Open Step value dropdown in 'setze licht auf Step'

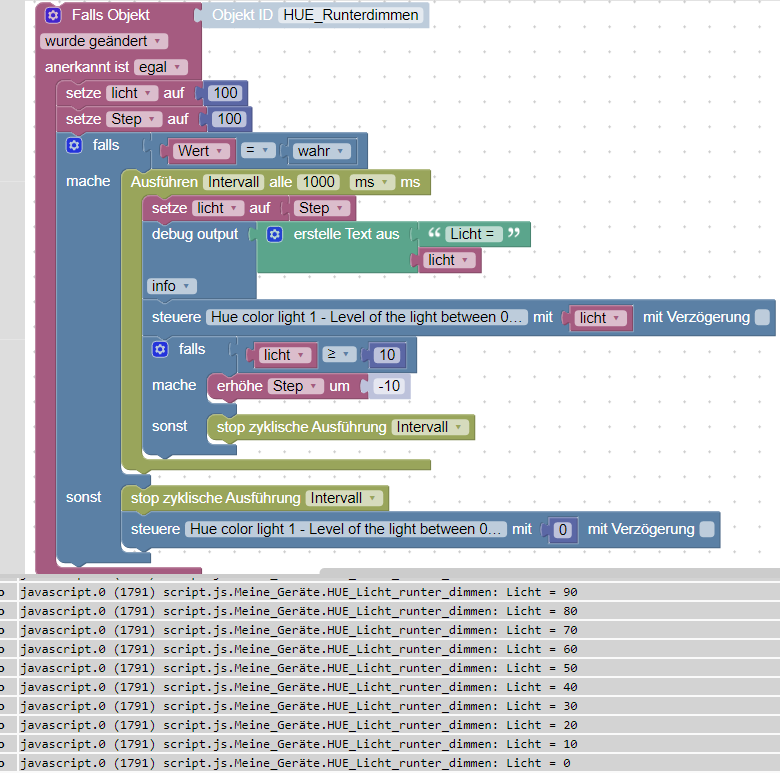tap(322, 208)
